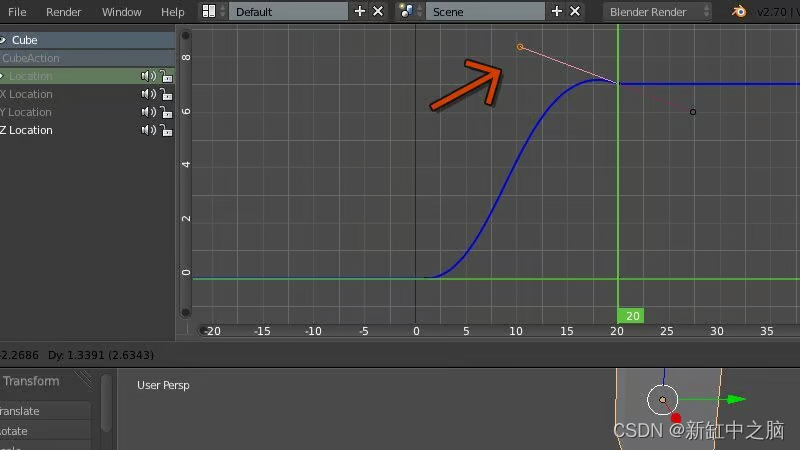Mute the Z Location channel

coord(148,130)
